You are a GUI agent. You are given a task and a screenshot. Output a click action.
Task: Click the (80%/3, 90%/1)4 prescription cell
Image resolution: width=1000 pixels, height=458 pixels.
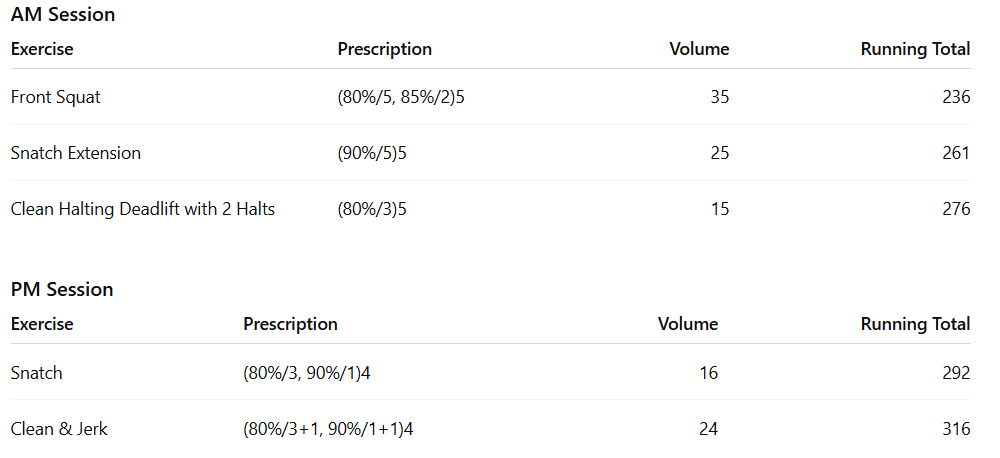pyautogui.click(x=312, y=373)
